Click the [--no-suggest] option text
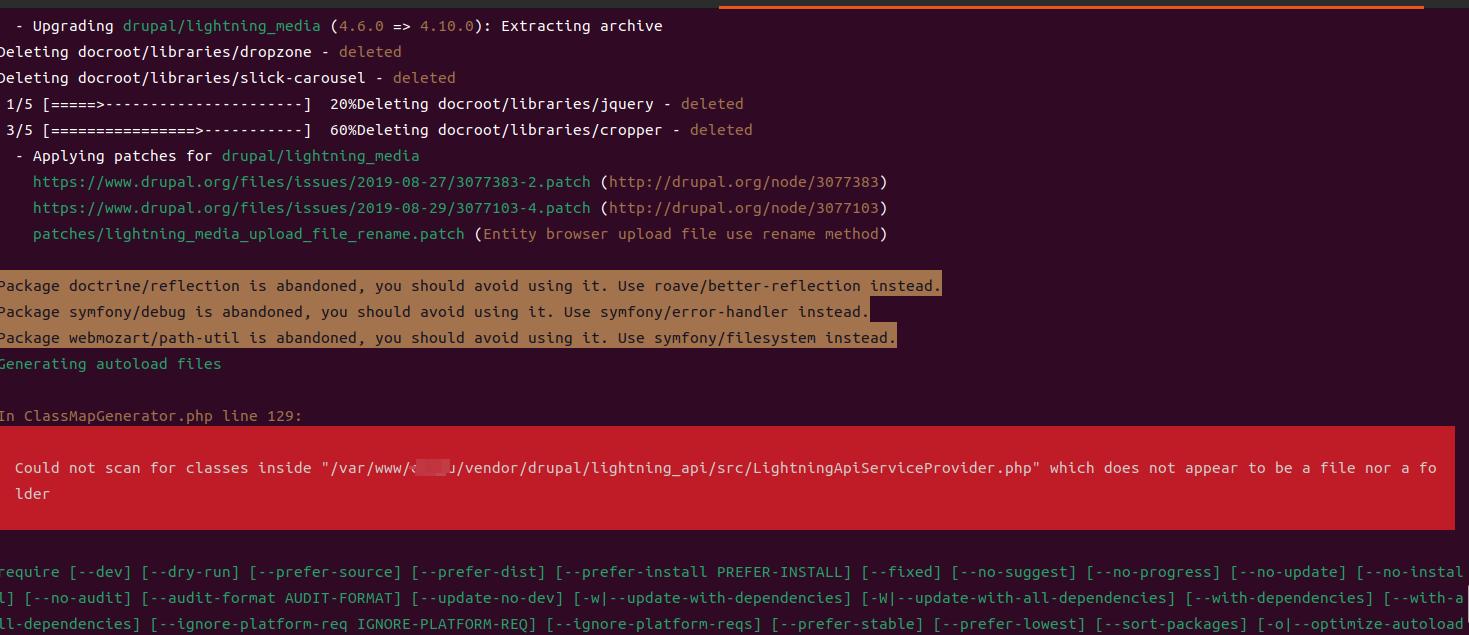This screenshot has height=635, width=1469. coord(1014,572)
